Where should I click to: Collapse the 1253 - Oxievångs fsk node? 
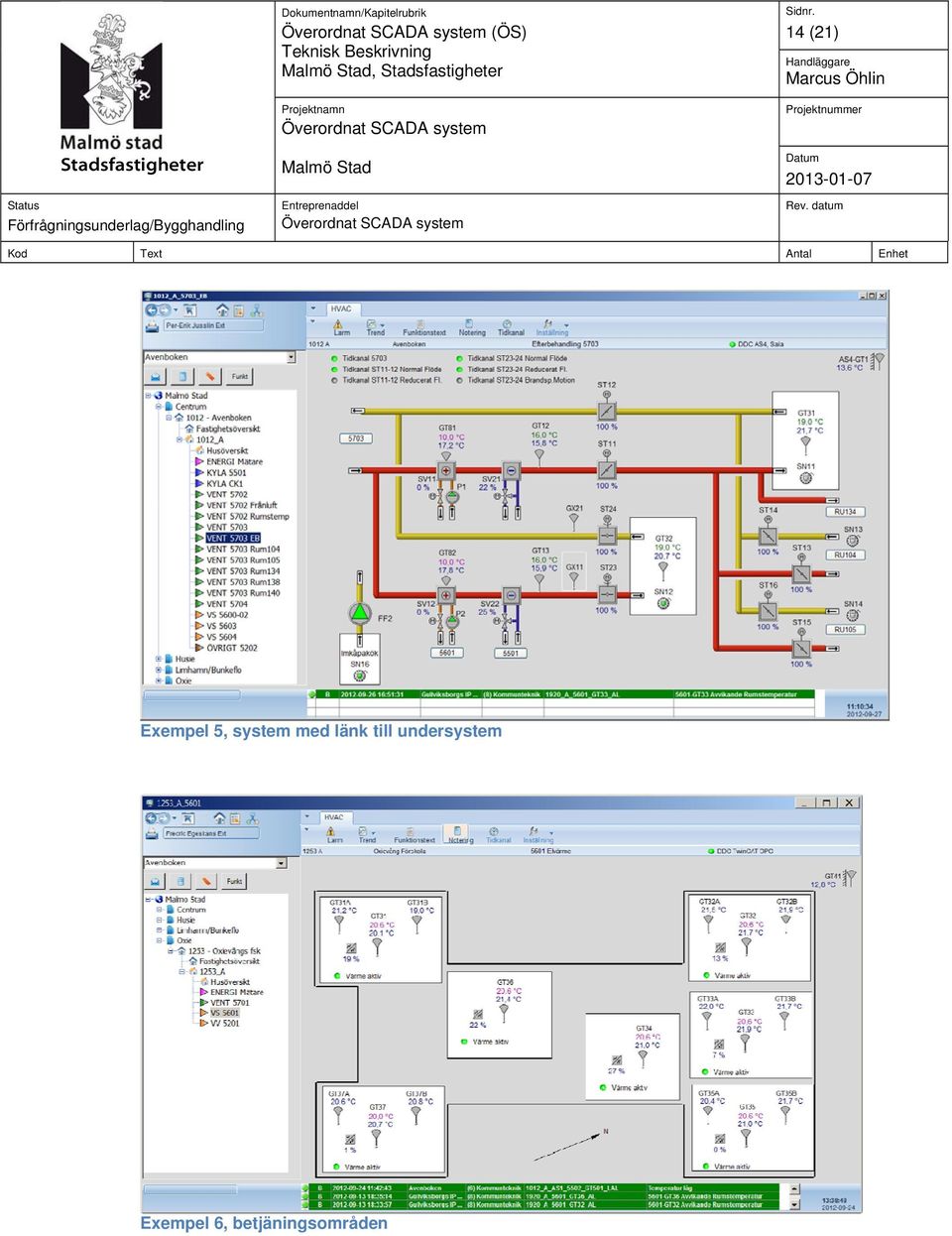pos(171,950)
